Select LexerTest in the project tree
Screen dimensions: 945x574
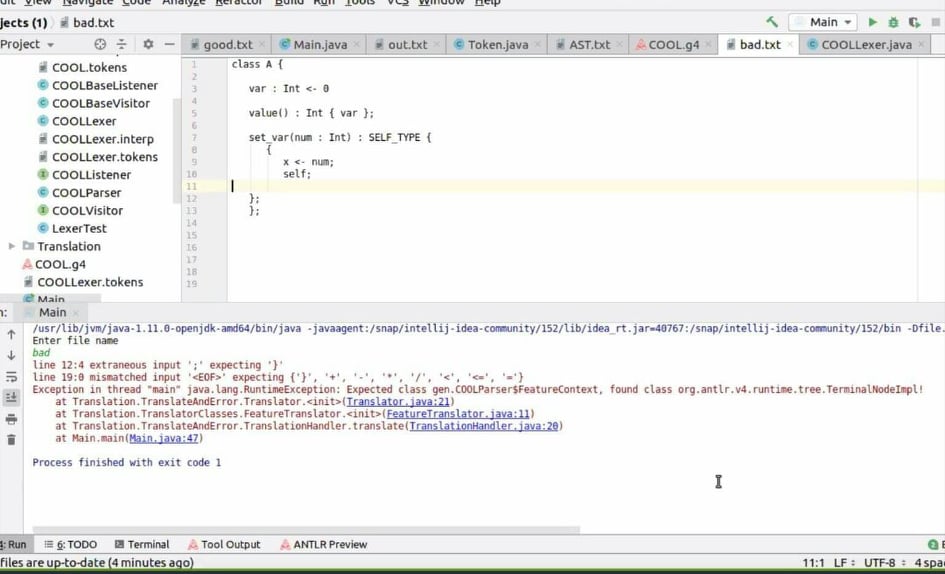coord(79,229)
